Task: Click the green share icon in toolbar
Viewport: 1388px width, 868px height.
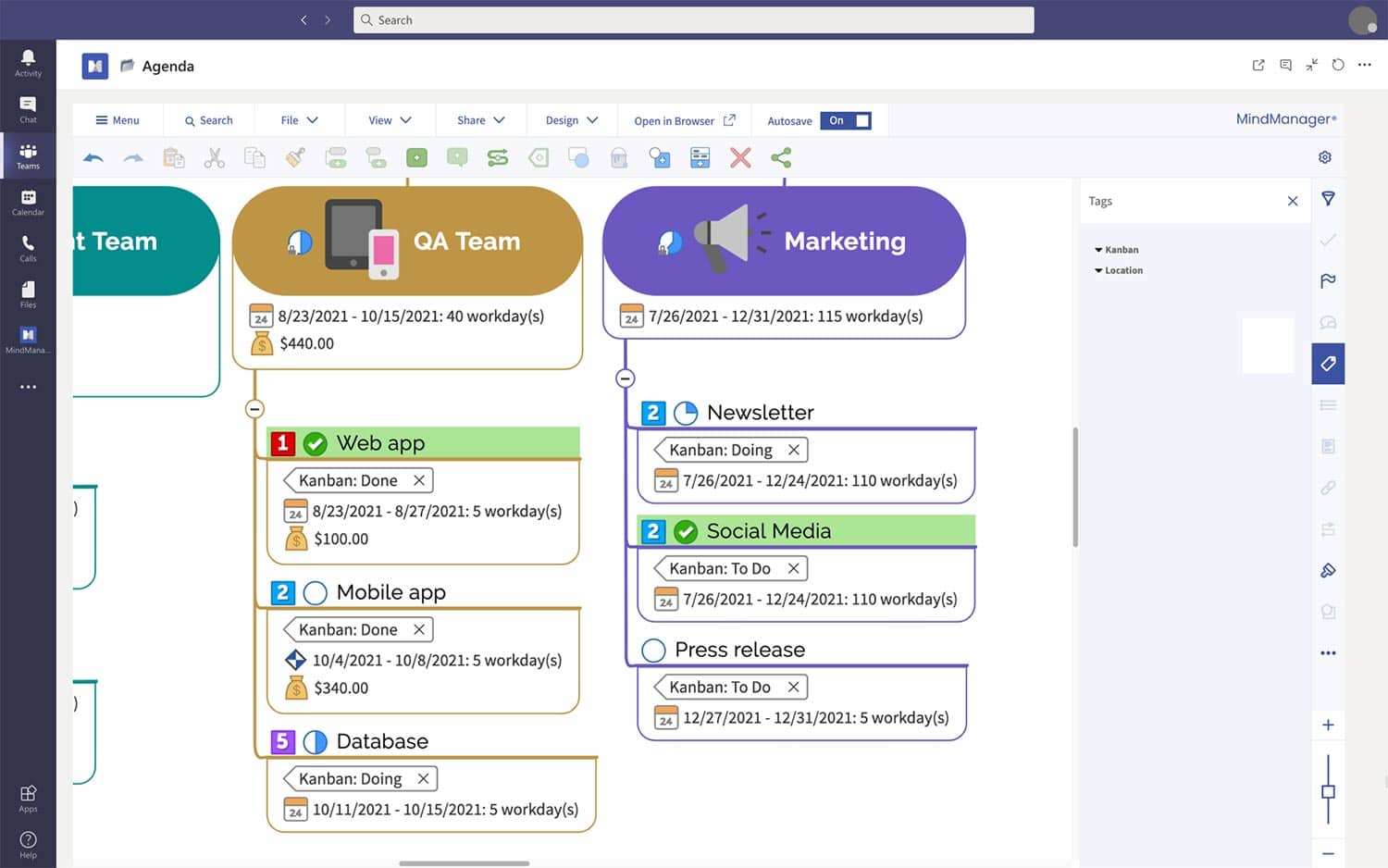Action: 781,158
